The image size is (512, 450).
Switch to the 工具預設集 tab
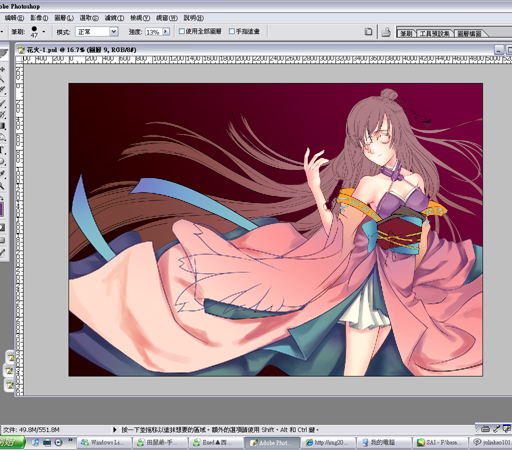coord(434,33)
